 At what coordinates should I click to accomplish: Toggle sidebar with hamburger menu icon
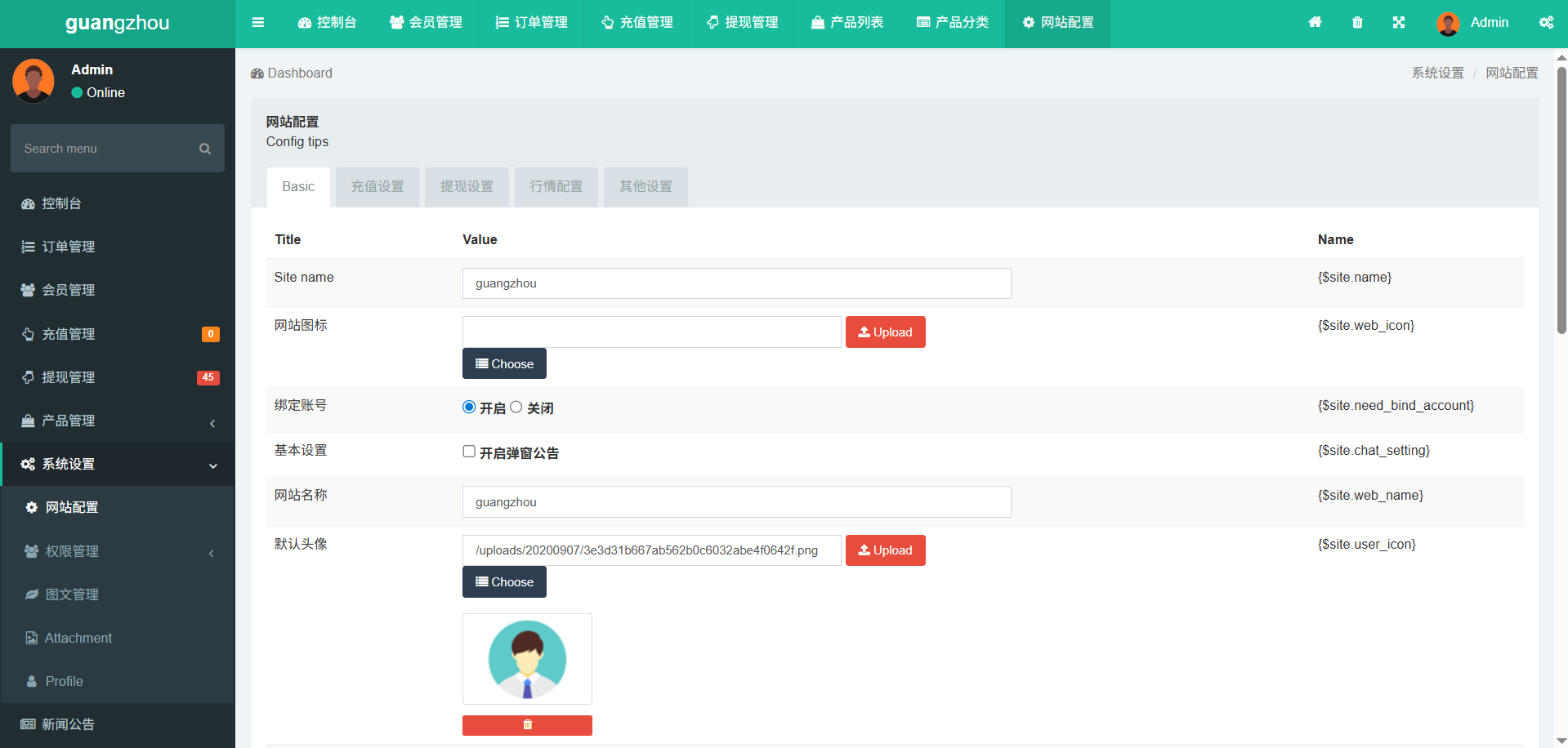tap(258, 23)
